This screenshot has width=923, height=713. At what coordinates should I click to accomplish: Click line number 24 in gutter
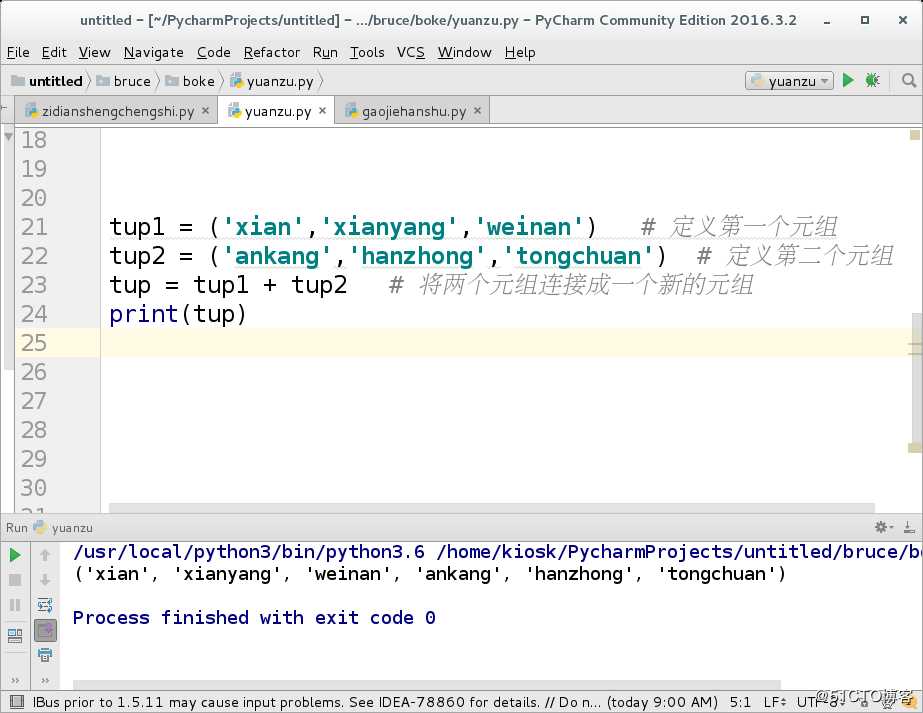[x=34, y=314]
